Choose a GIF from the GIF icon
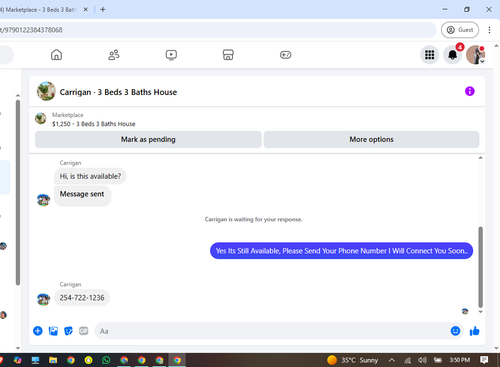The width and height of the screenshot is (500, 367). tap(84, 331)
